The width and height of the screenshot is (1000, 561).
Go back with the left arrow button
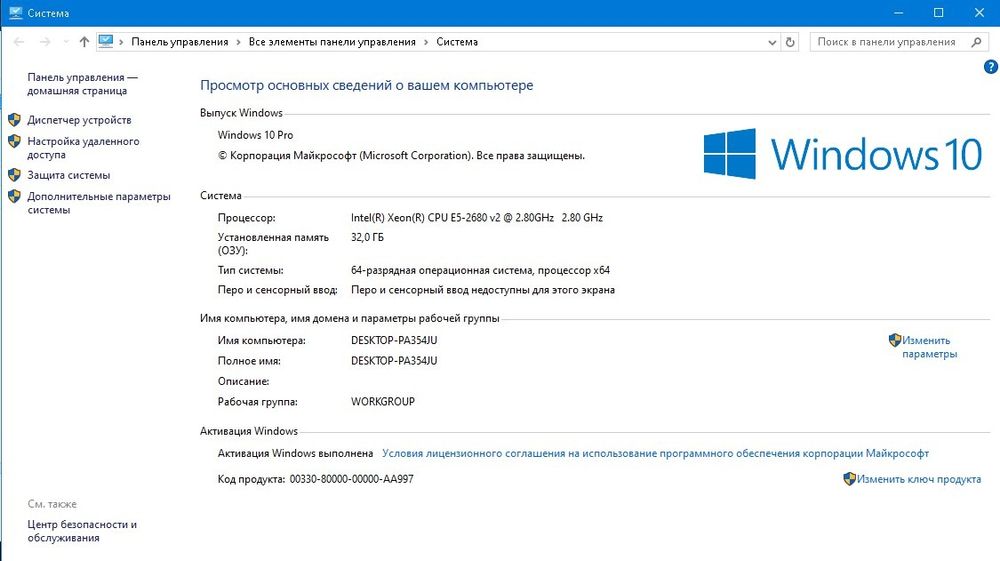tap(19, 42)
